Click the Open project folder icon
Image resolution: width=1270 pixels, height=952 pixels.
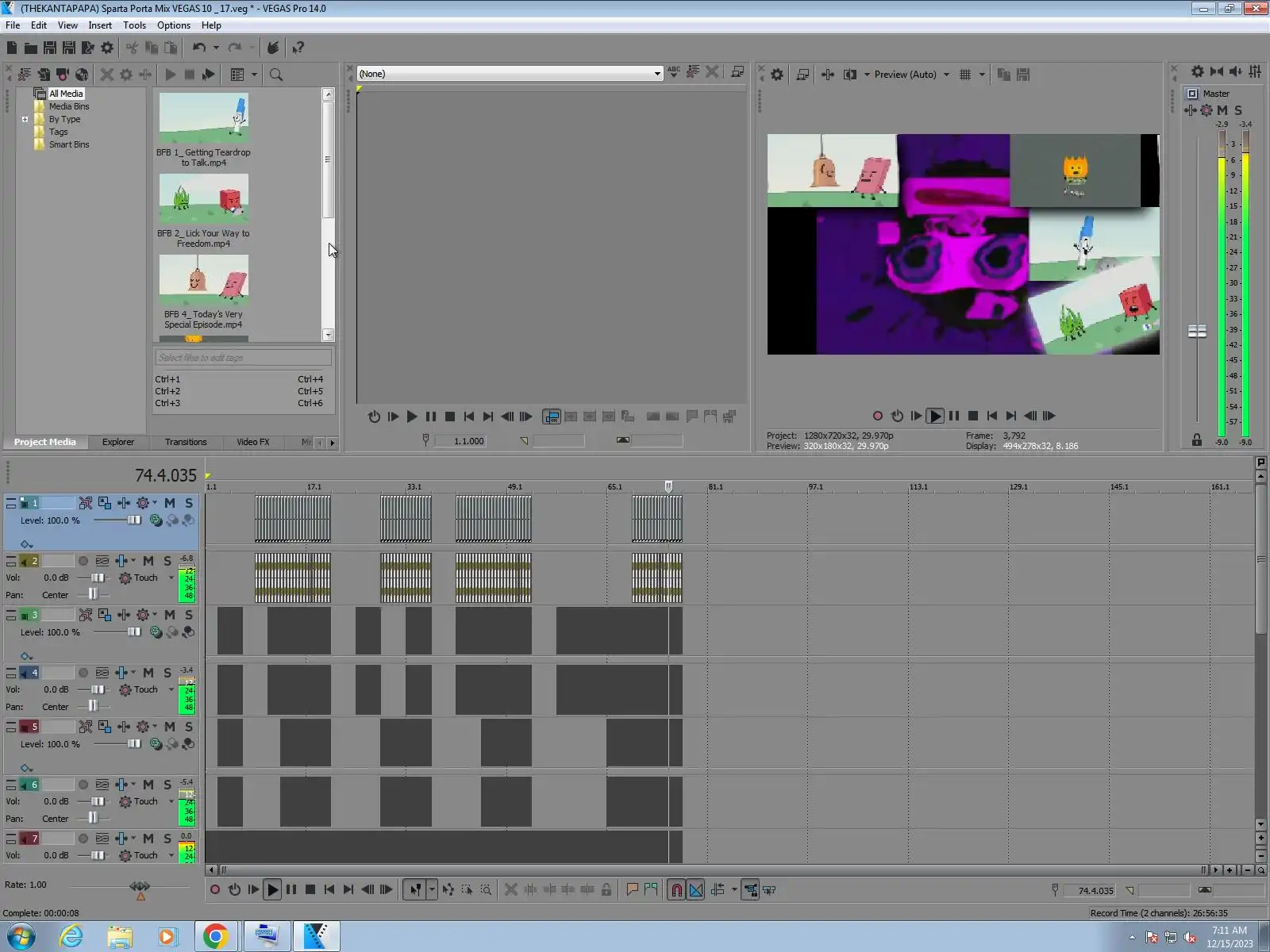[30, 48]
